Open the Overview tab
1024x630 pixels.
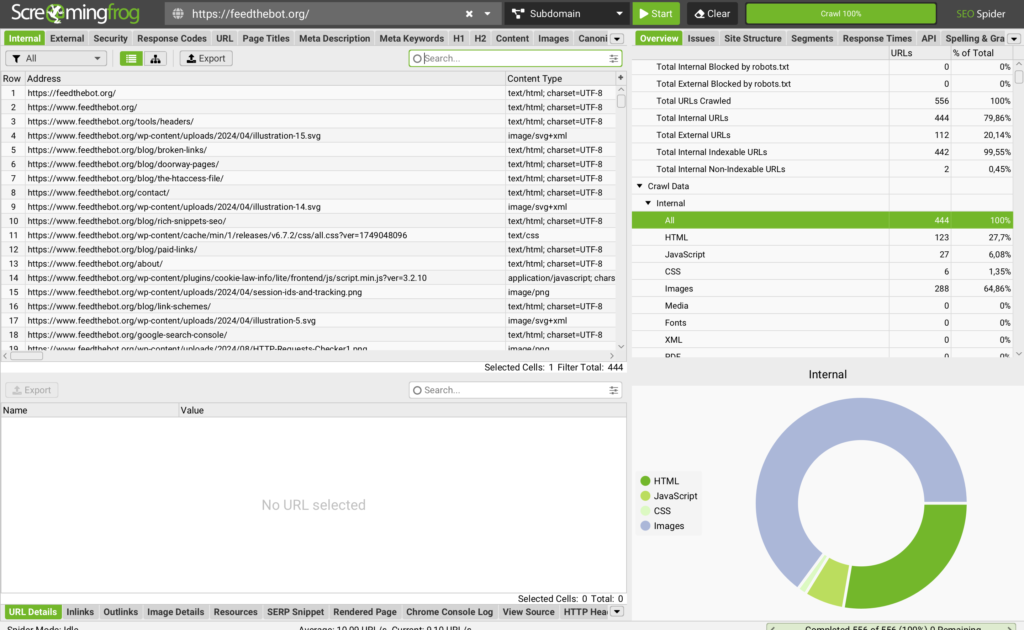(659, 39)
